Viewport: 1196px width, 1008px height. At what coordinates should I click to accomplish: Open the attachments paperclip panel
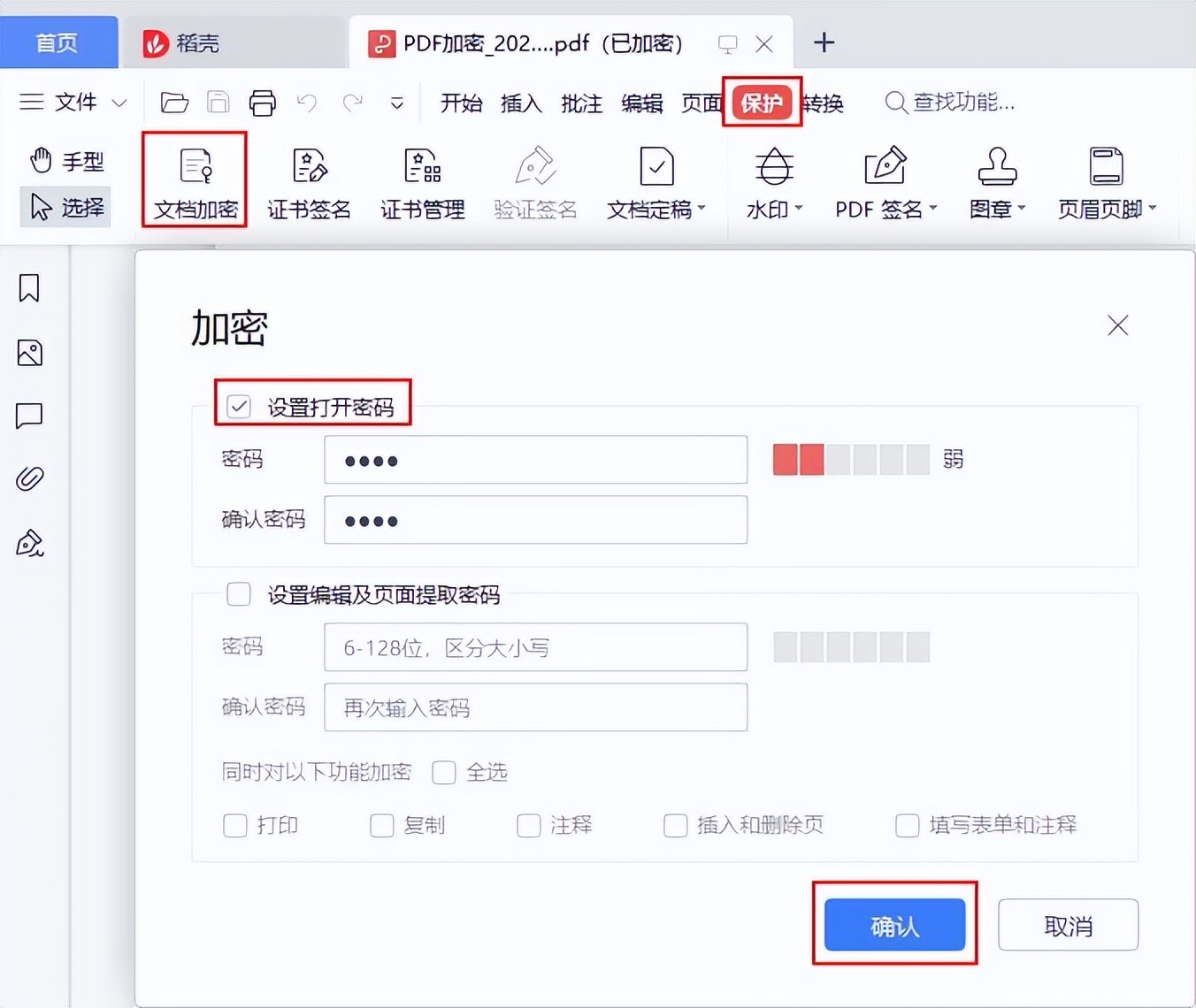pyautogui.click(x=29, y=478)
